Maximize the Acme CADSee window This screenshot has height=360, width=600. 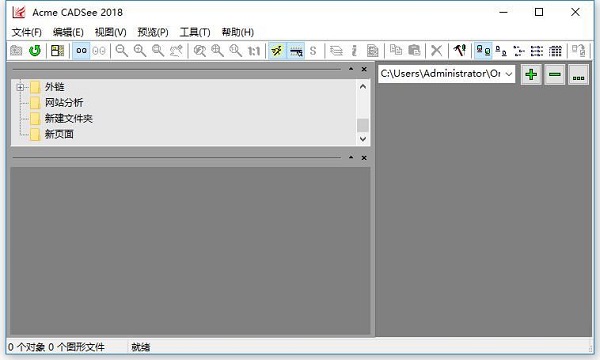coord(539,12)
